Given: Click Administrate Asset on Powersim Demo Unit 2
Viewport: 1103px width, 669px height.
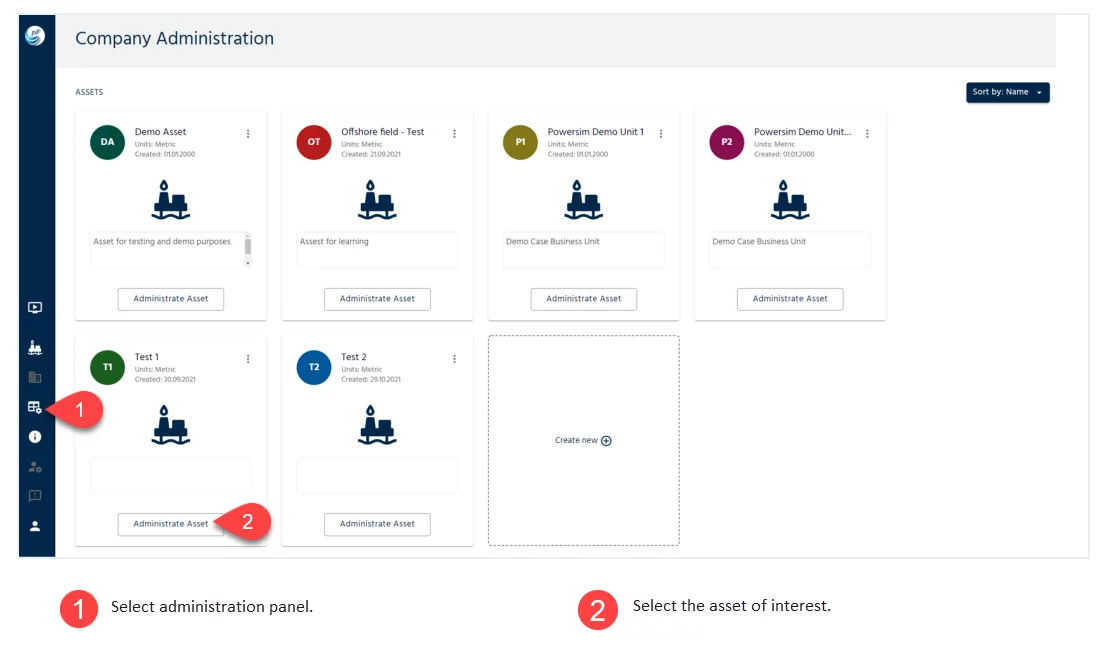Looking at the screenshot, I should coord(790,298).
